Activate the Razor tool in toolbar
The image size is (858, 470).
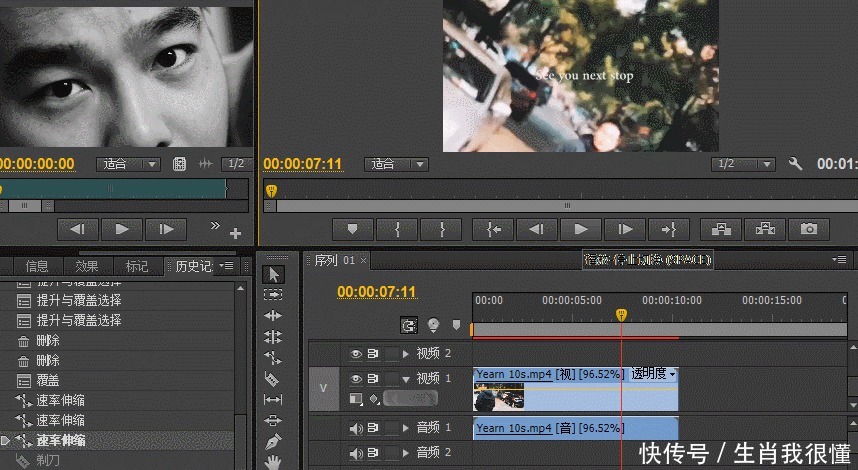pos(274,379)
